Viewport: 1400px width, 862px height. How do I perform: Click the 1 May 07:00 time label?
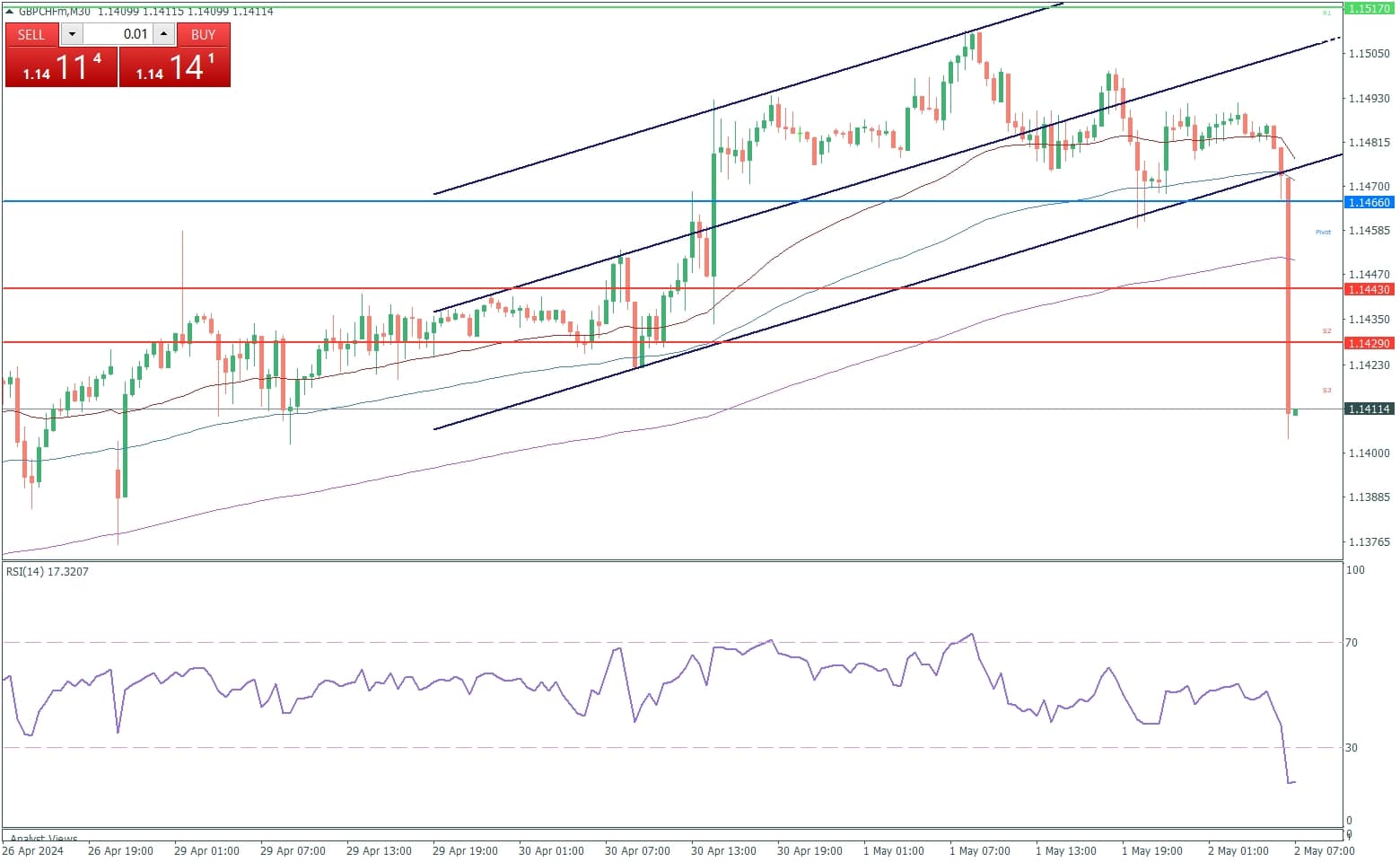[980, 850]
